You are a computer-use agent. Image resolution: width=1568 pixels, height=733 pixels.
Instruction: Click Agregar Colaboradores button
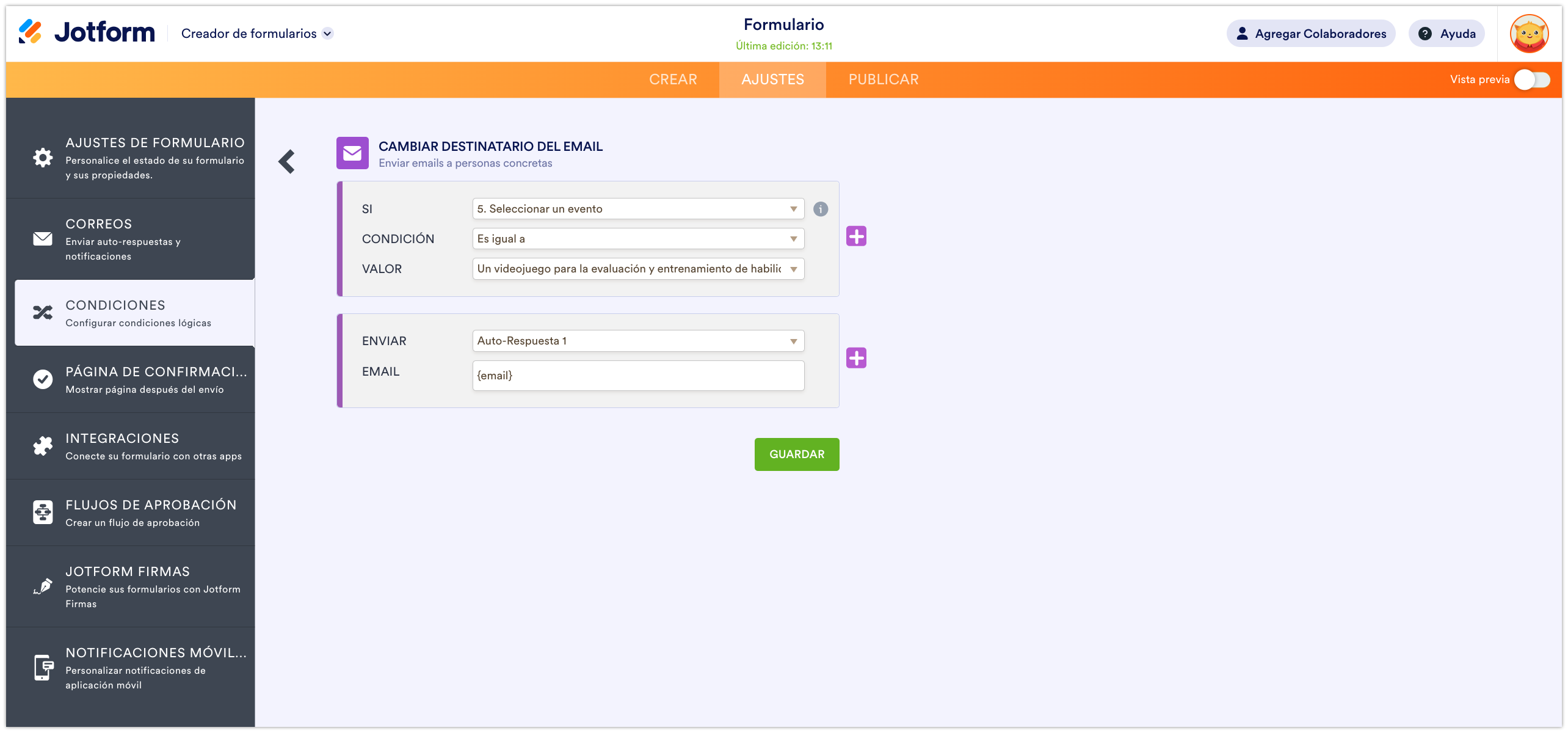point(1311,34)
